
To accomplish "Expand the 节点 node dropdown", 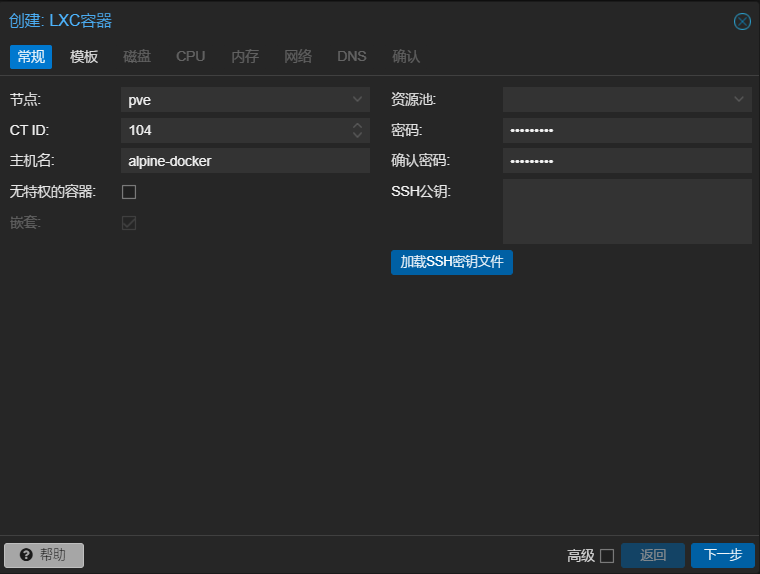I will click(358, 100).
